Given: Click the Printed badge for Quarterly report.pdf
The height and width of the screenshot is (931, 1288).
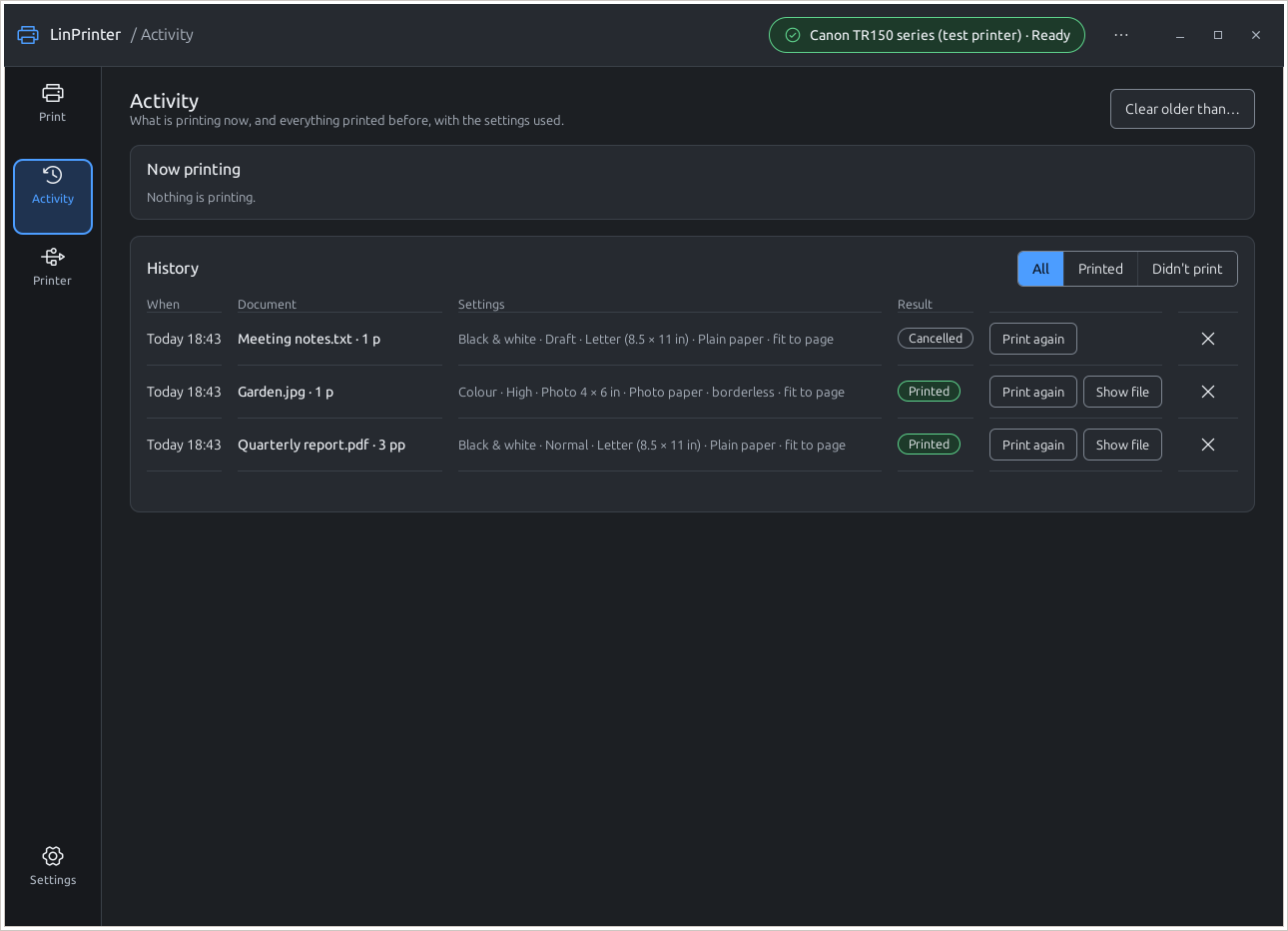Looking at the screenshot, I should tap(929, 445).
